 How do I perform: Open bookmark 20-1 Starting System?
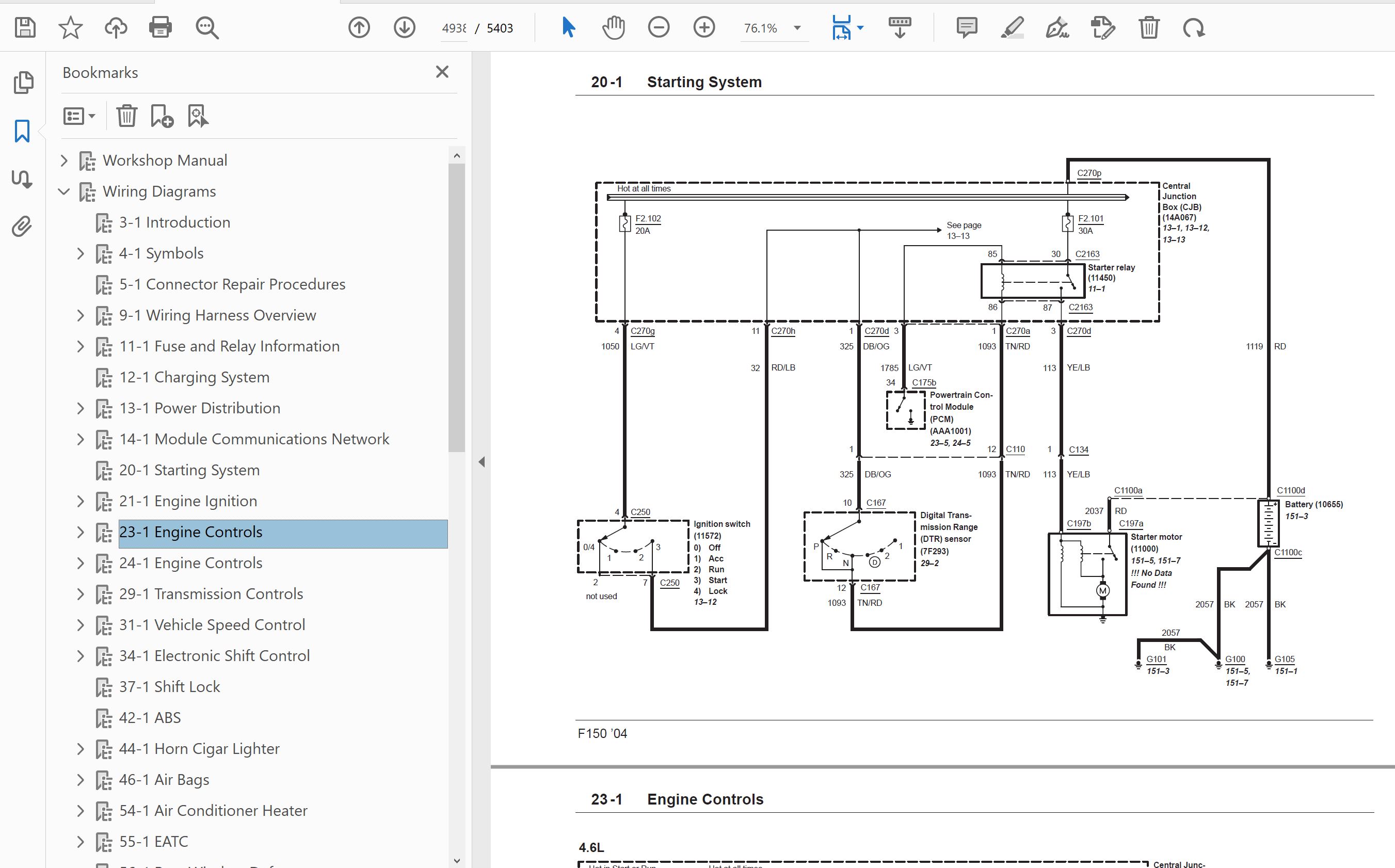click(189, 470)
